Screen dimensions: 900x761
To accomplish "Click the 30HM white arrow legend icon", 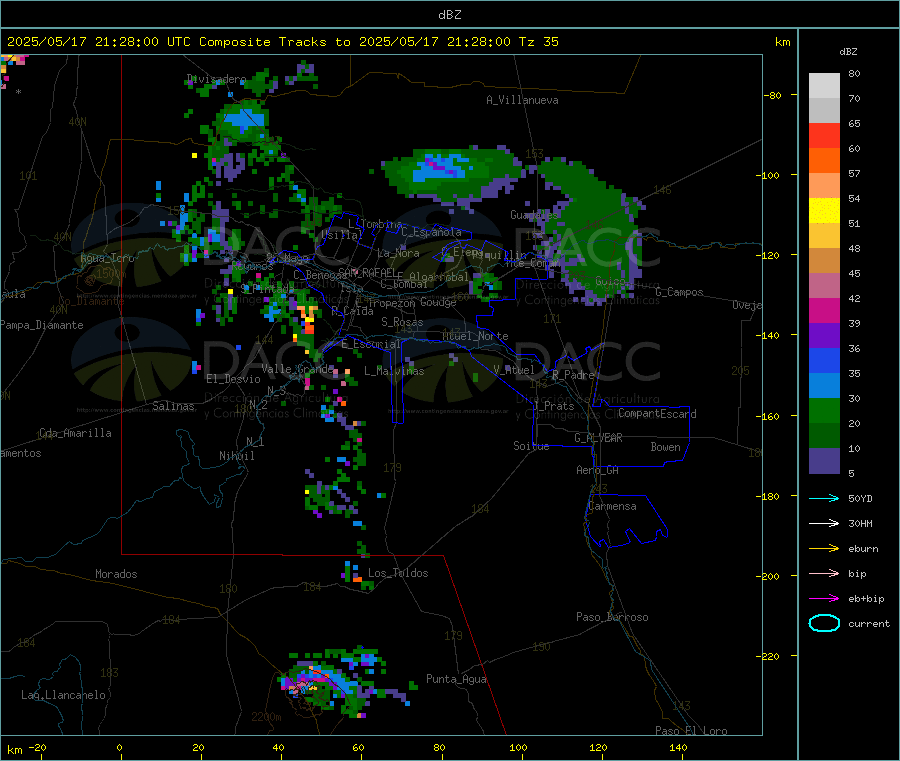I will point(824,523).
